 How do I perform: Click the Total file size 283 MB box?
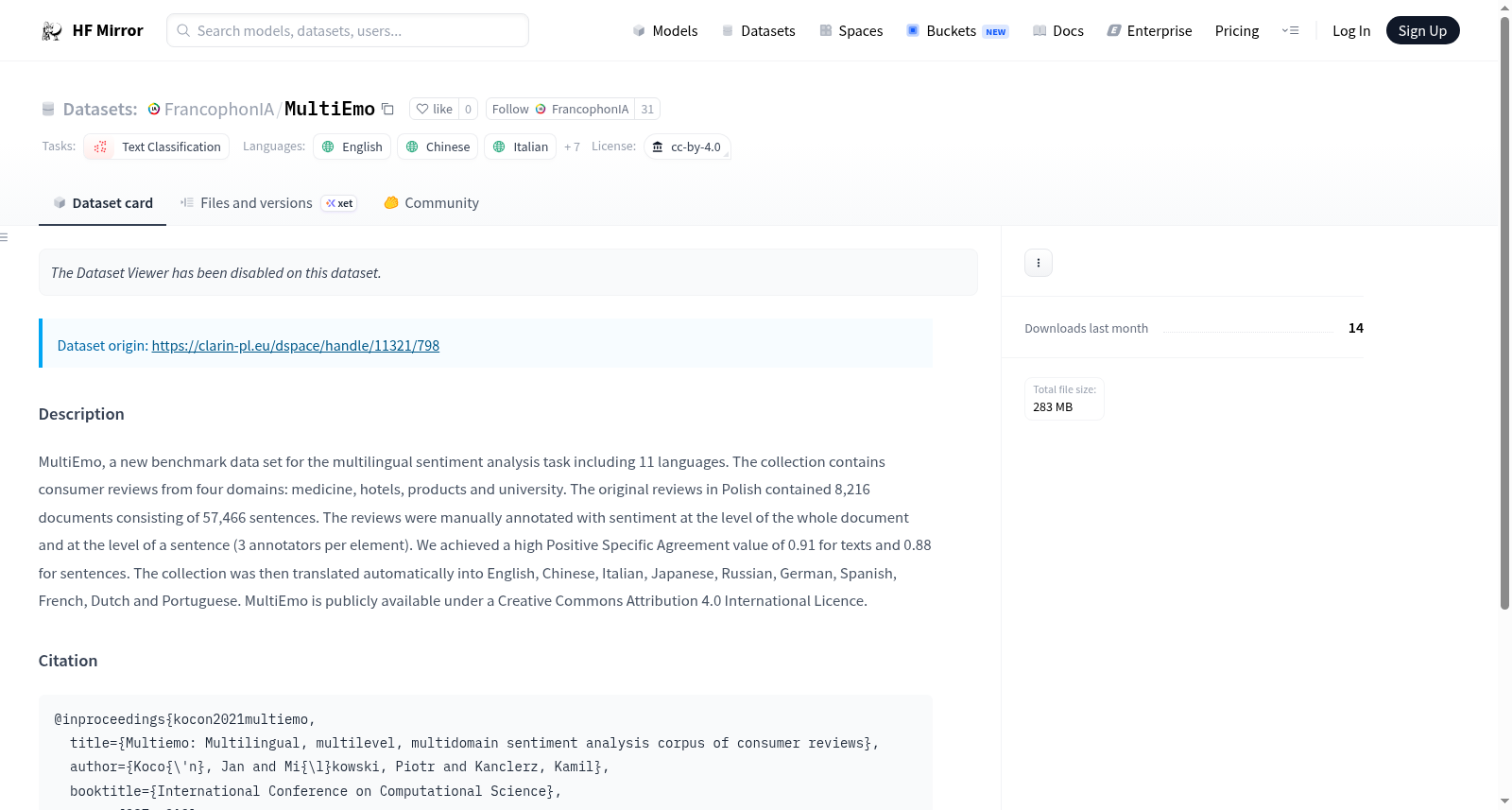pyautogui.click(x=1065, y=399)
